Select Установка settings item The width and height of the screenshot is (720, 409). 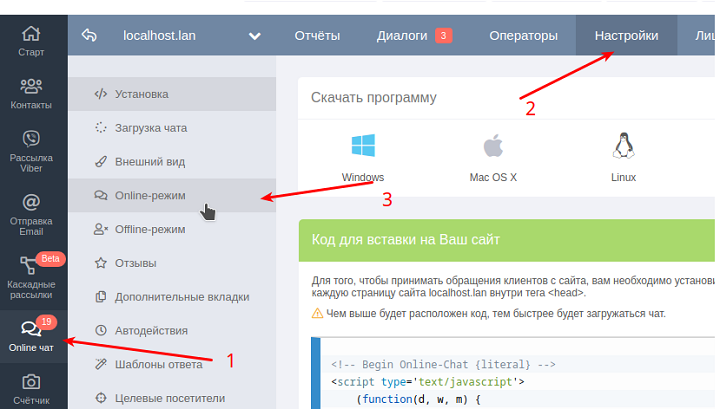pyautogui.click(x=172, y=94)
